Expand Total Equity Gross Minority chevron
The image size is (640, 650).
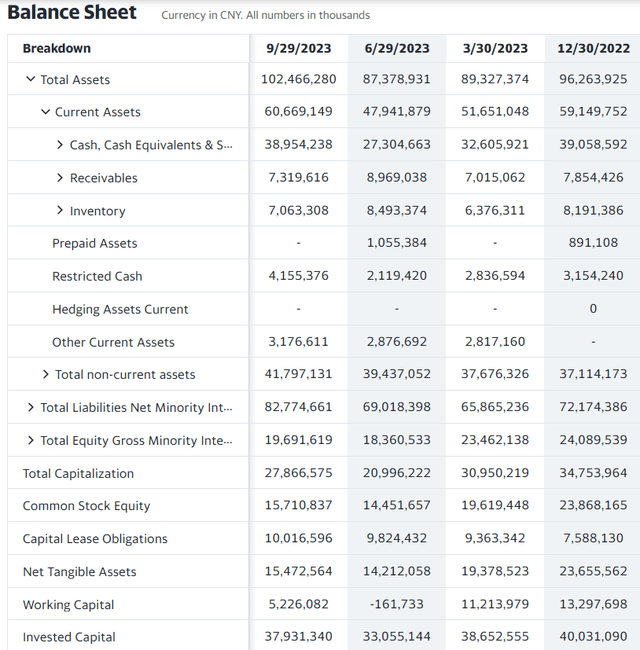click(x=30, y=440)
